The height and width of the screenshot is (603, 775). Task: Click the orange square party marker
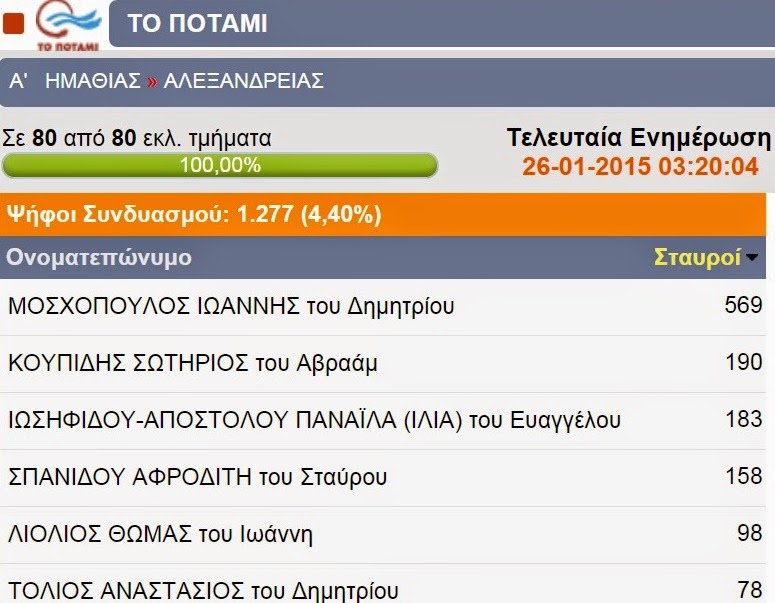(x=13, y=24)
